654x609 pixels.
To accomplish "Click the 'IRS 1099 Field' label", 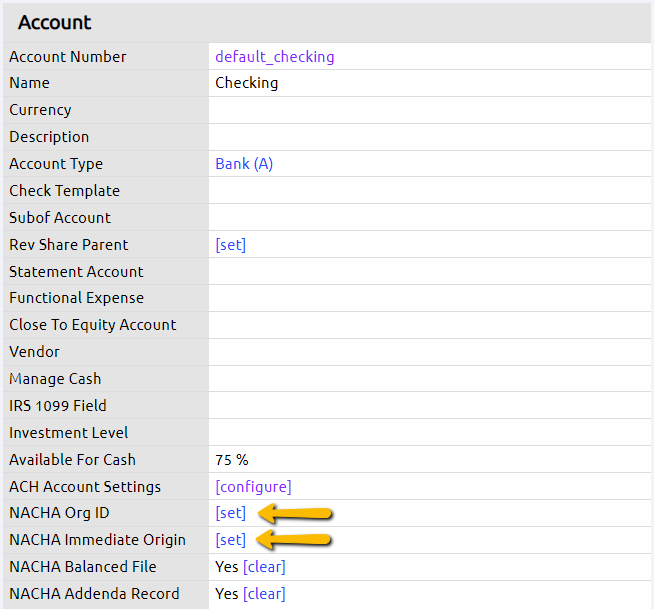I will (58, 406).
